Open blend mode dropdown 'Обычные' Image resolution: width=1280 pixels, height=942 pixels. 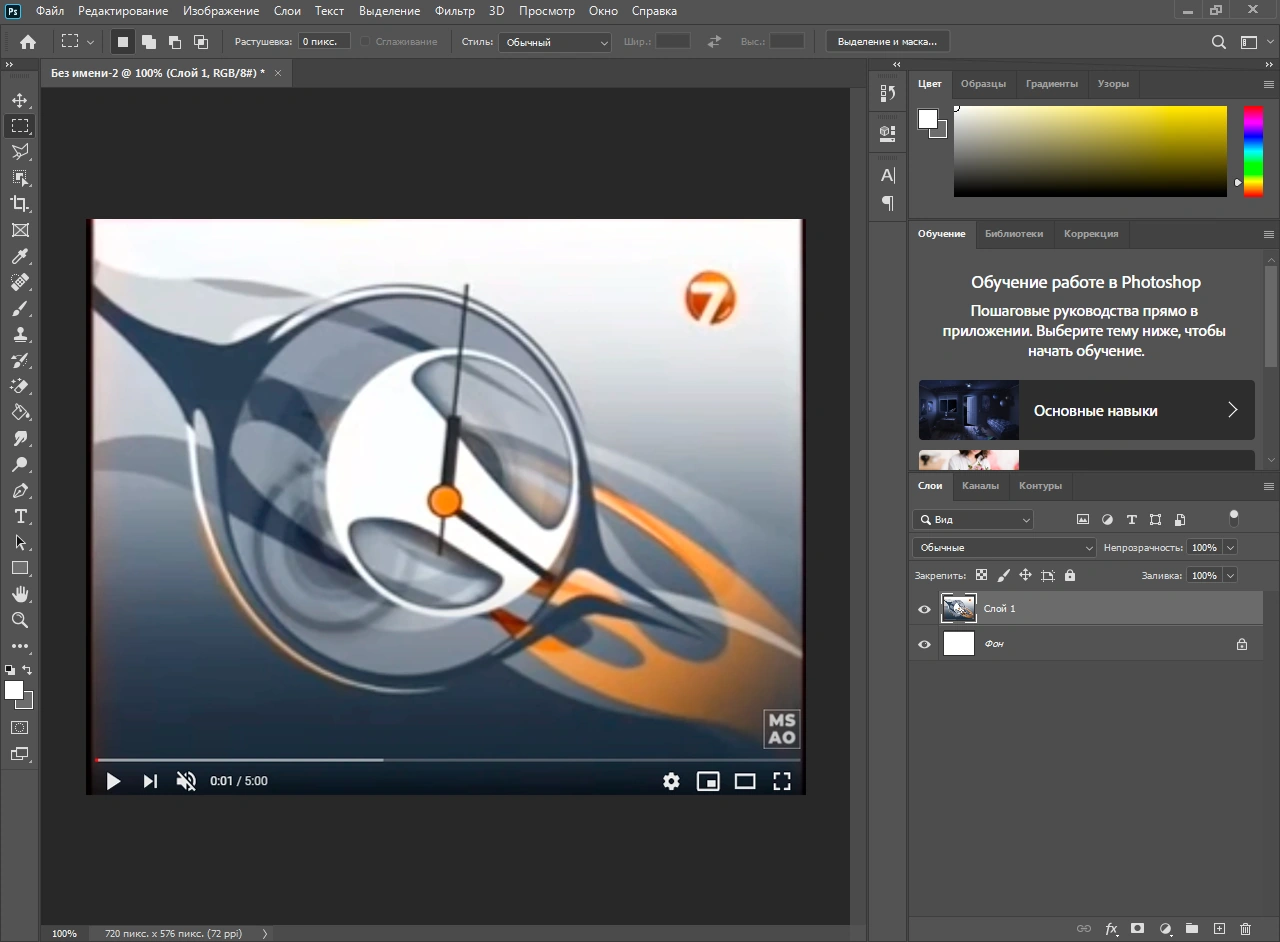point(1005,548)
